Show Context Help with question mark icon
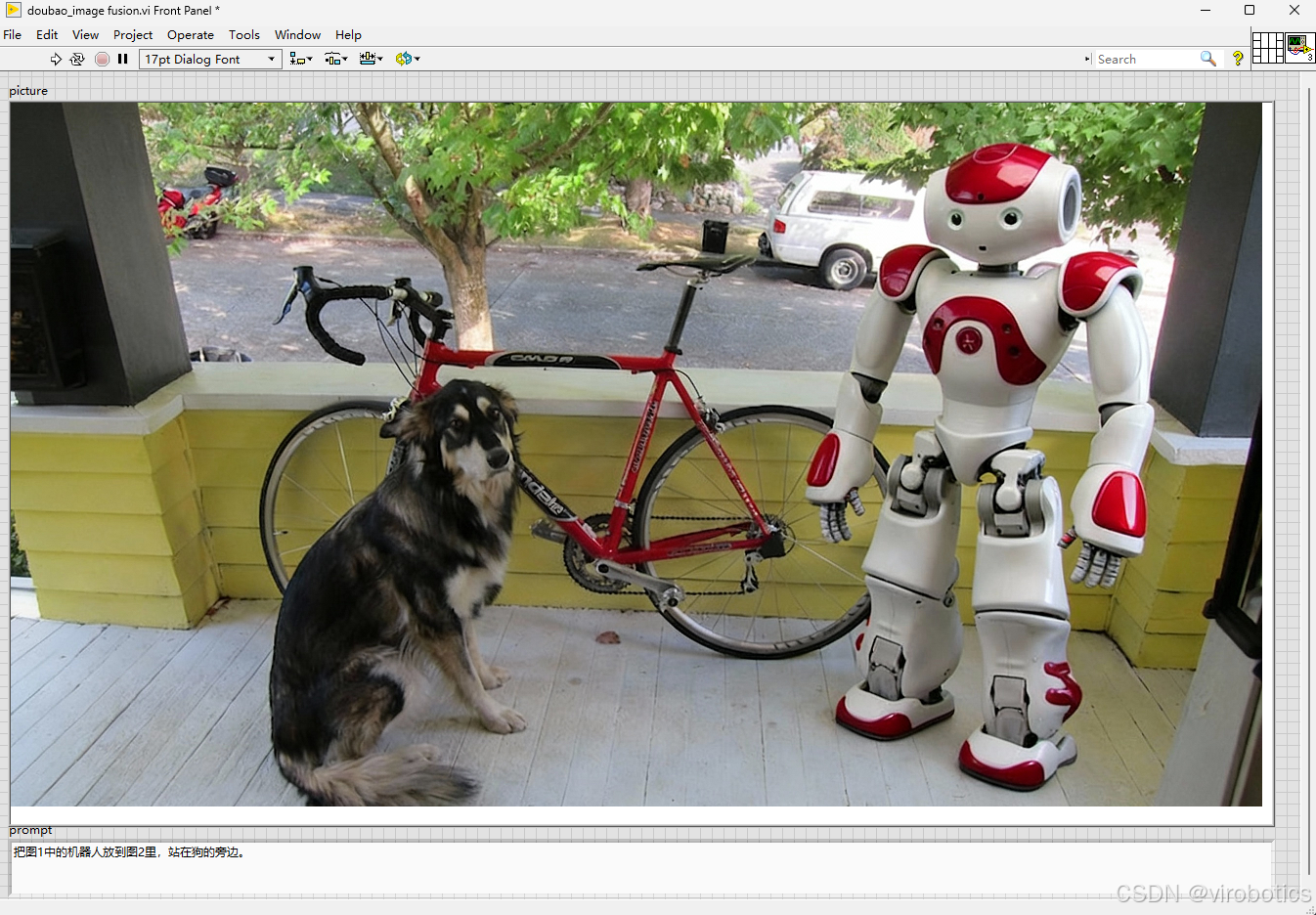Image resolution: width=1316 pixels, height=915 pixels. [1238, 59]
